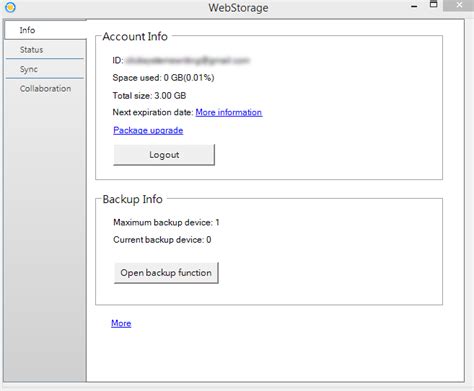Select the 'Space used: 0 GB(0.01%)' text

(x=163, y=78)
